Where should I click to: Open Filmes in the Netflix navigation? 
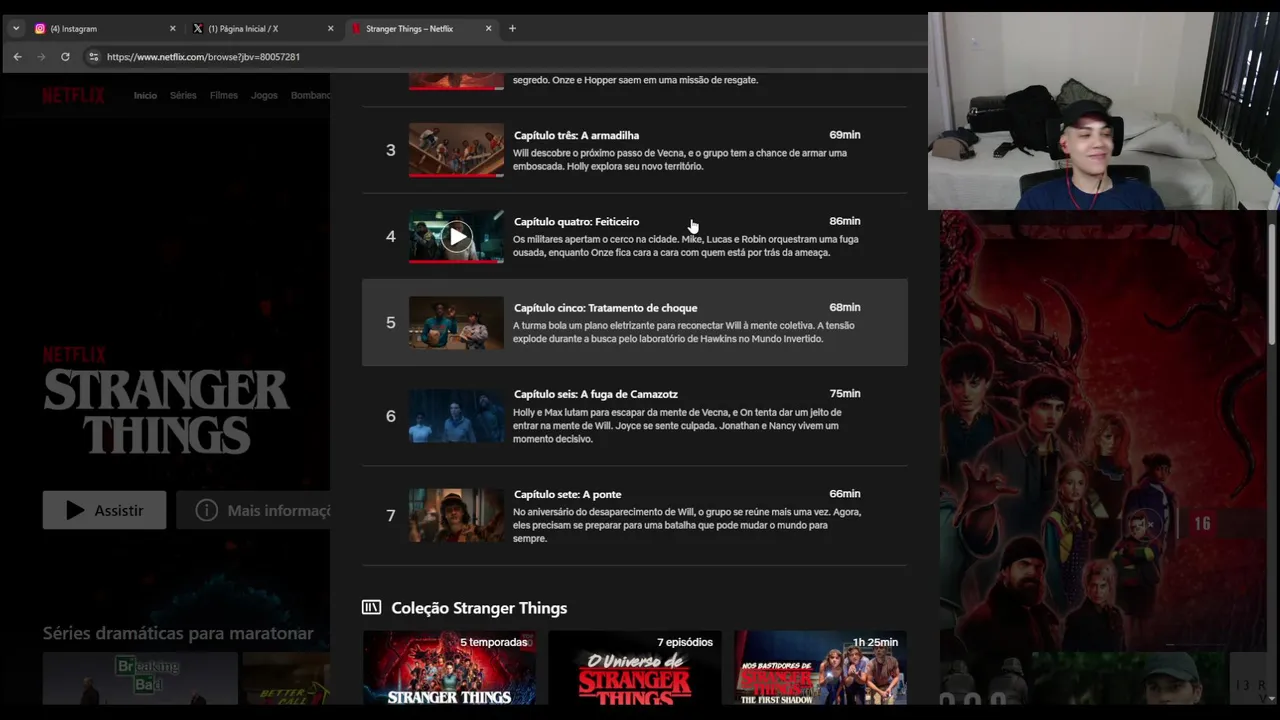(x=224, y=95)
